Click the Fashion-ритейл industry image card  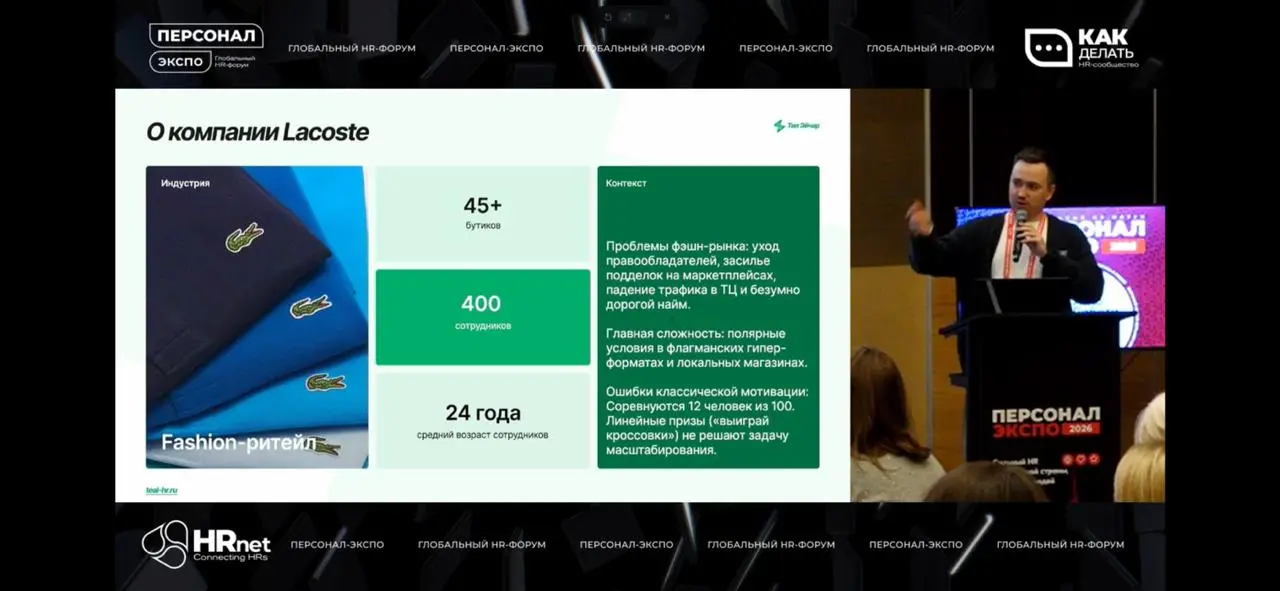(x=257, y=317)
